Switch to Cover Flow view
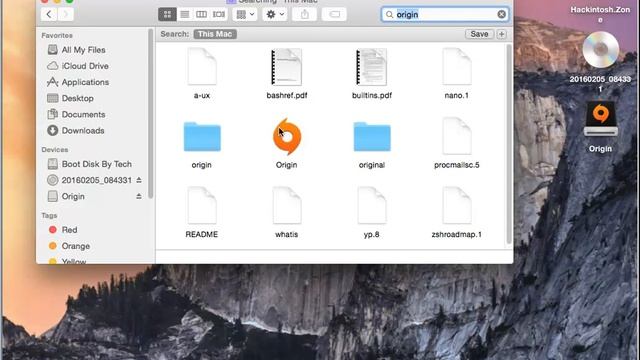The image size is (640, 360). 219,14
